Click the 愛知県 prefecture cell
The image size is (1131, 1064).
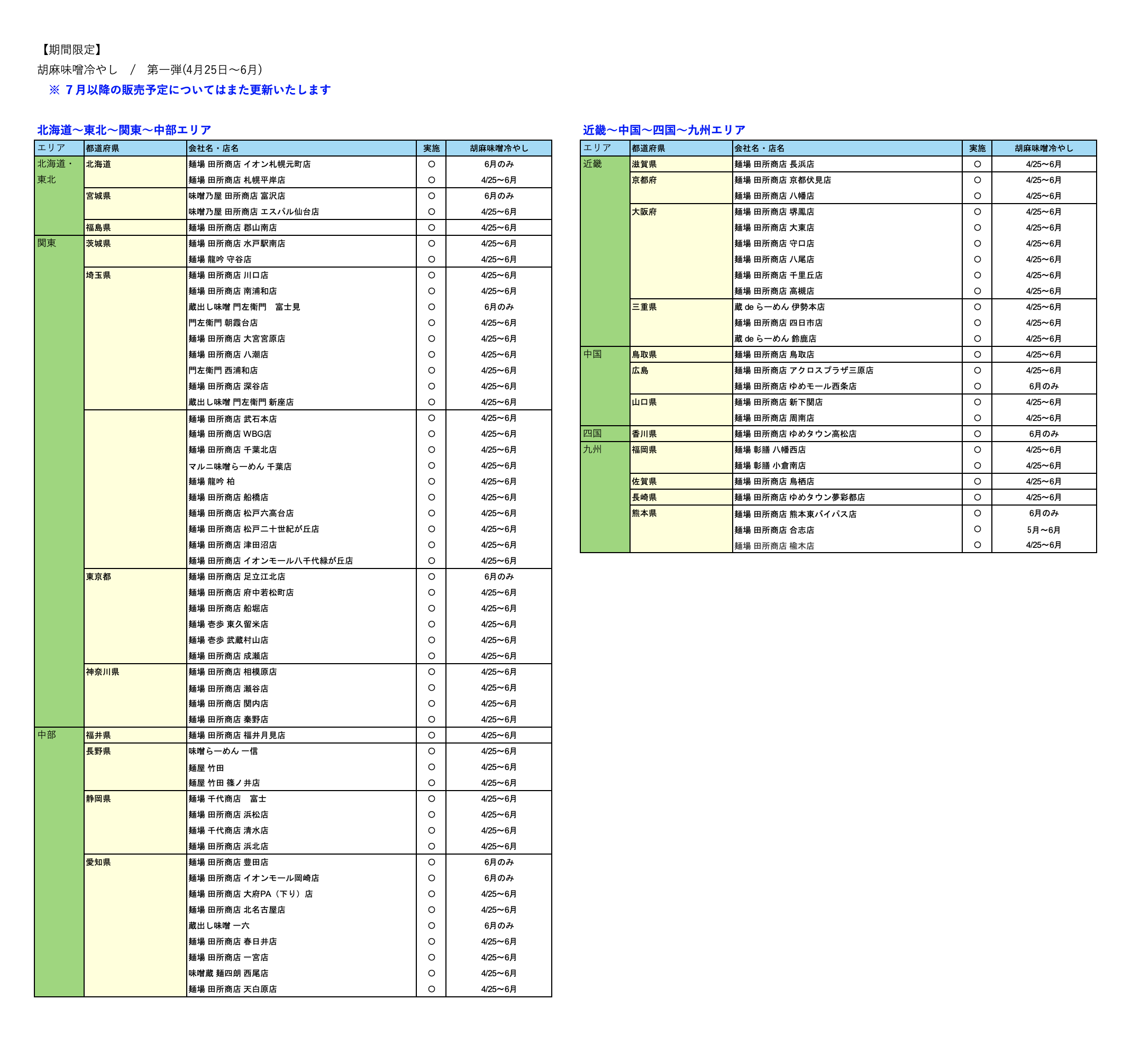135,925
